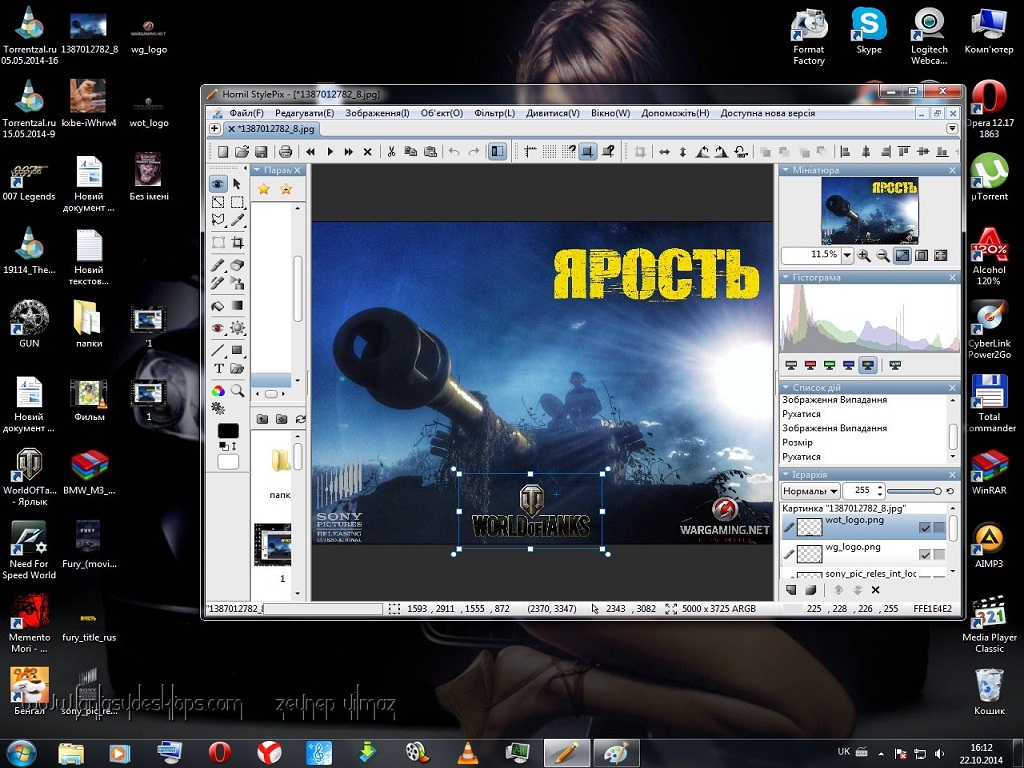Click the Save floppy disk icon

pos(260,152)
